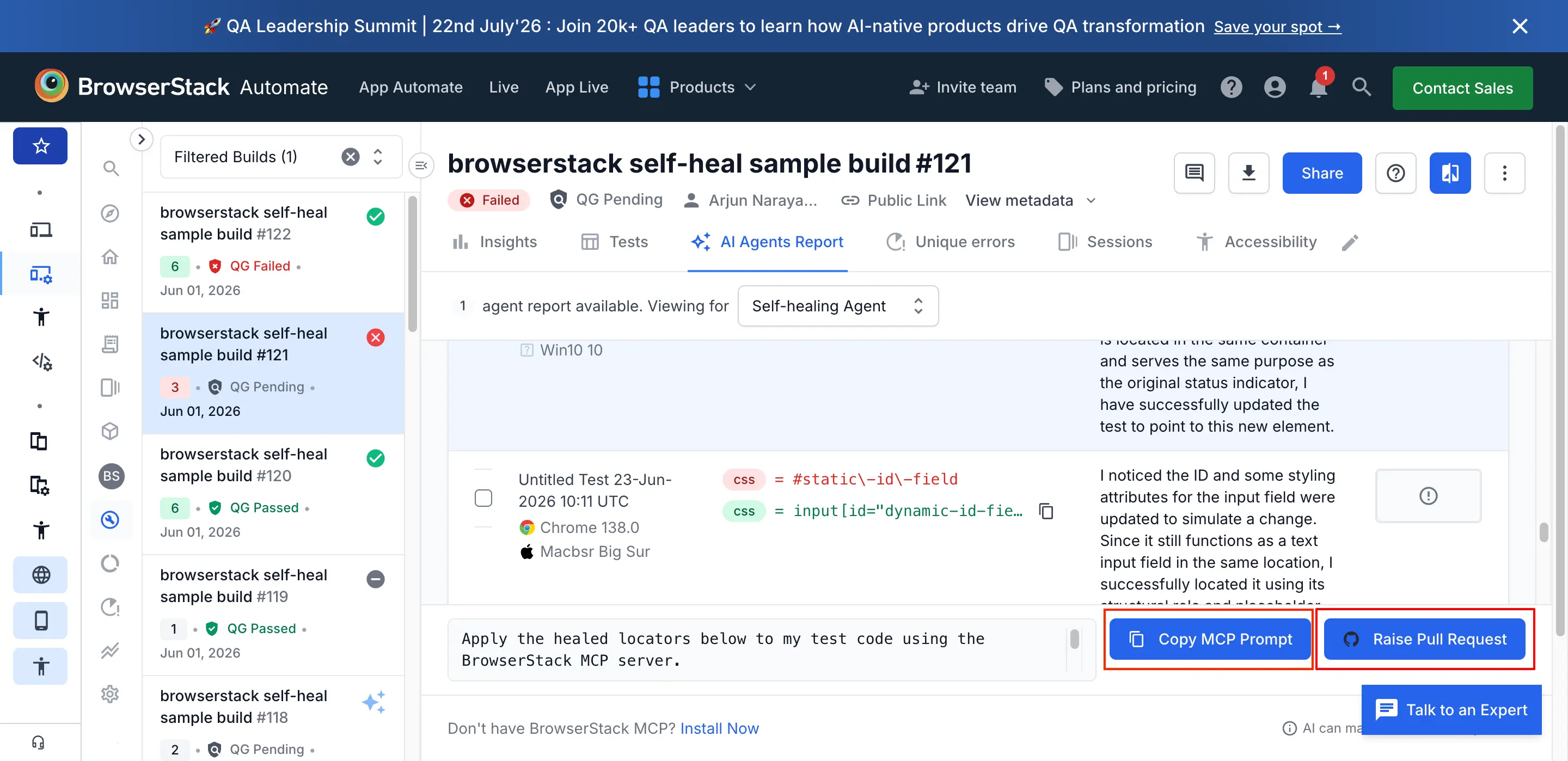Open the Sessions tab

pyautogui.click(x=1105, y=242)
